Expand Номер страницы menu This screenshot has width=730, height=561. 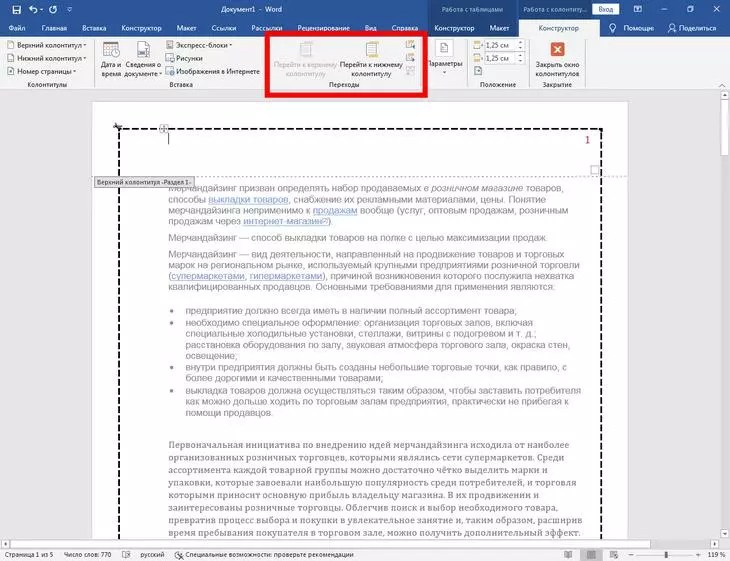44,72
